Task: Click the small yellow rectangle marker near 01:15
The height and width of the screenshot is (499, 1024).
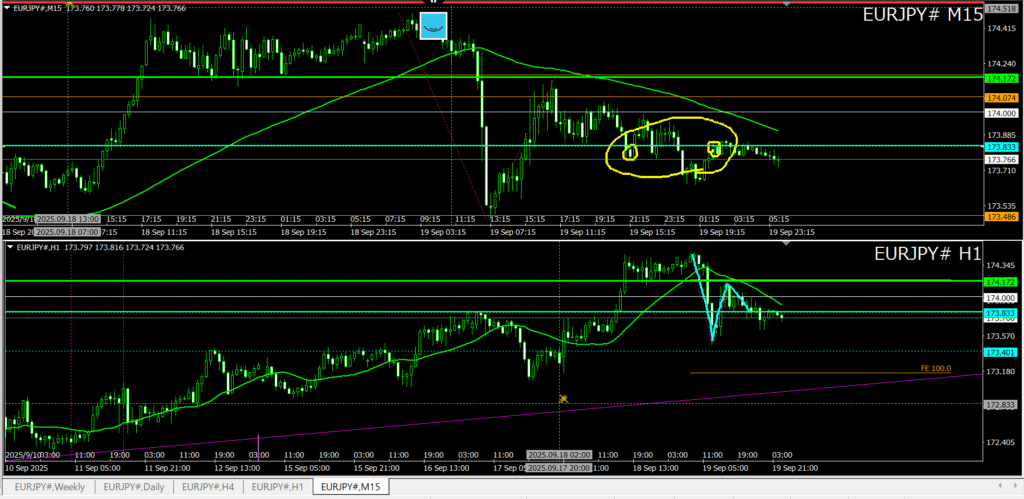Action: (x=714, y=149)
